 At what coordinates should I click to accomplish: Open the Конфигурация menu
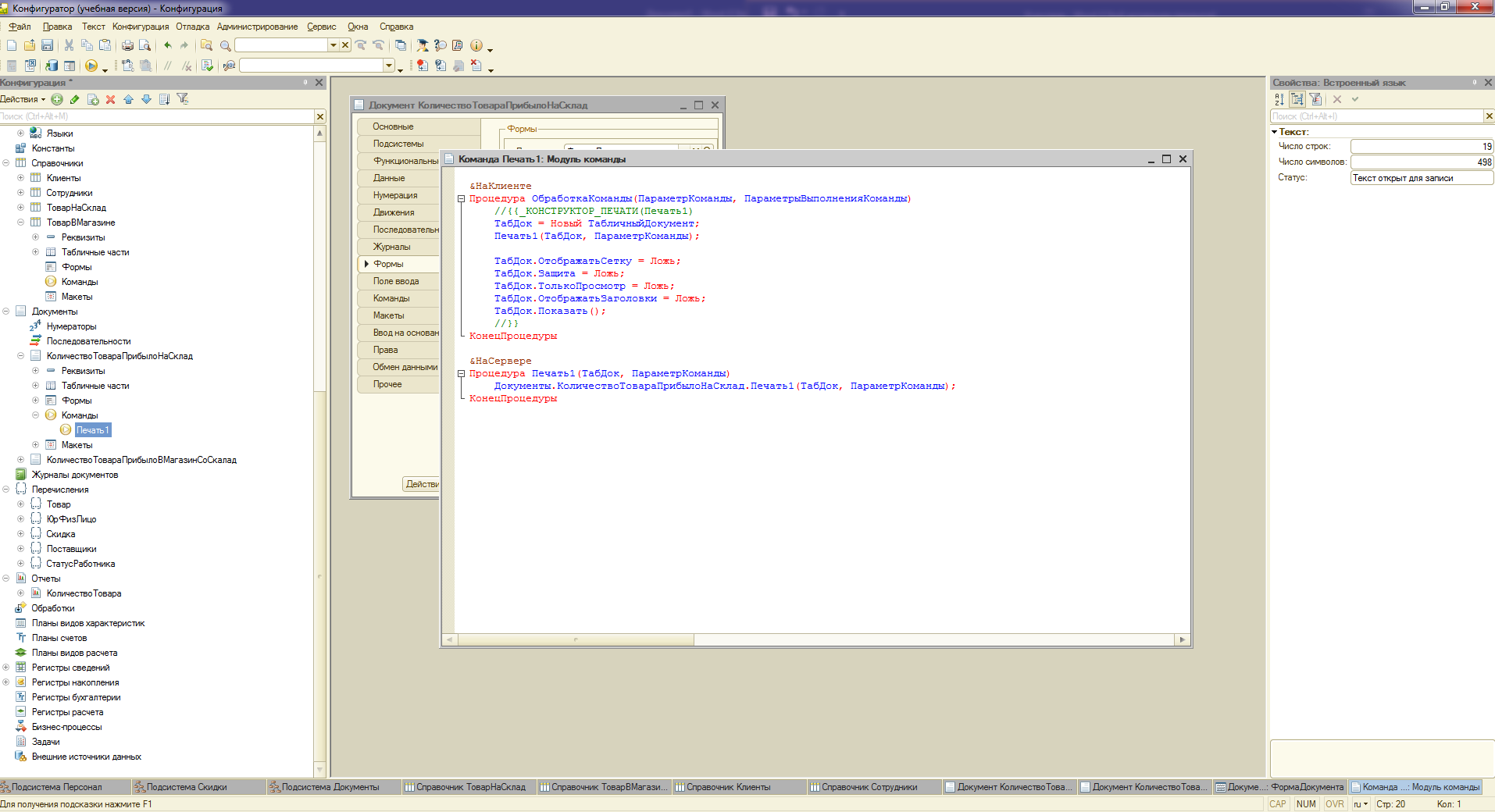pyautogui.click(x=141, y=27)
